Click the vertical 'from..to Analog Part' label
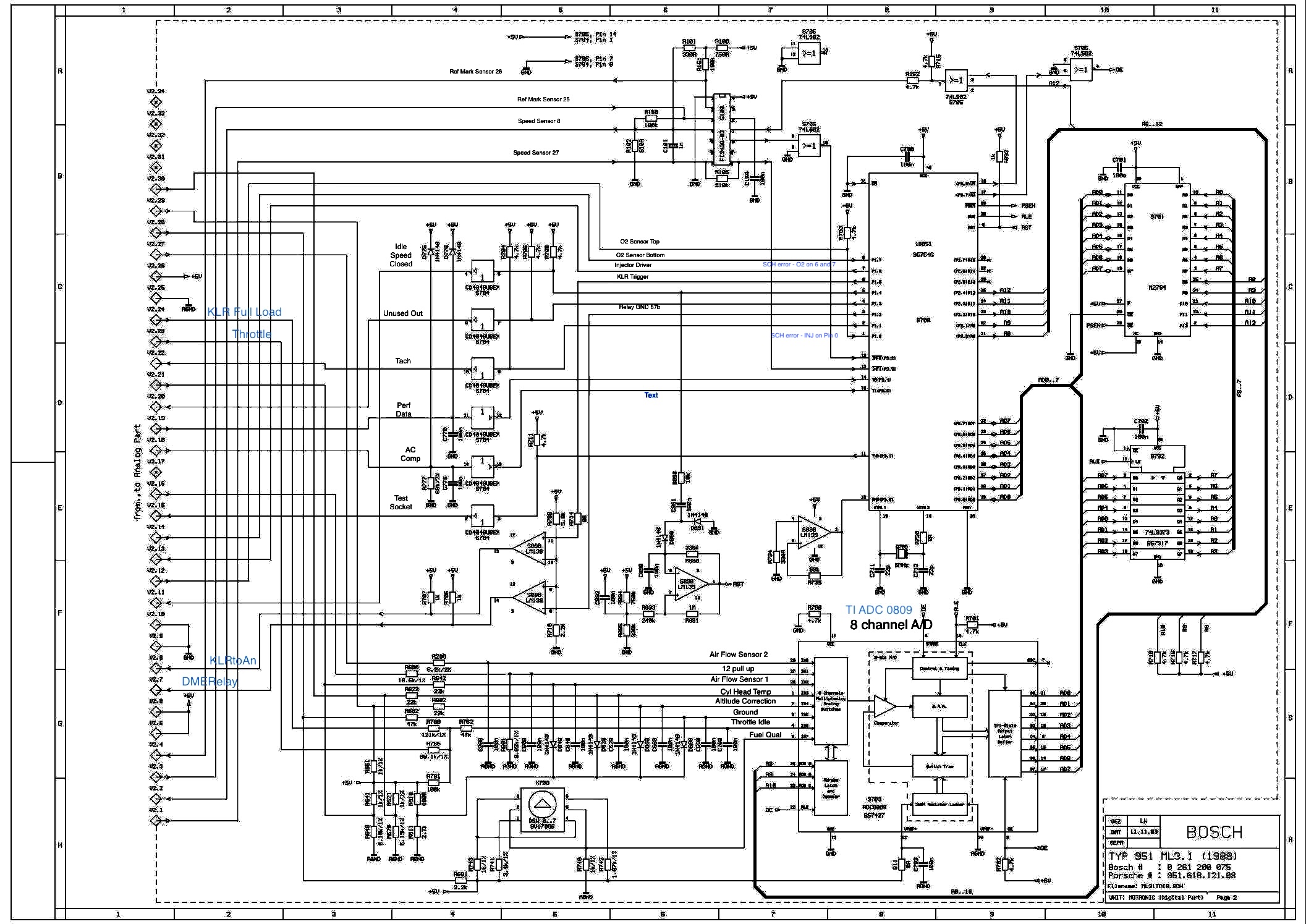Viewport: 1306px width, 924px height. [x=137, y=473]
